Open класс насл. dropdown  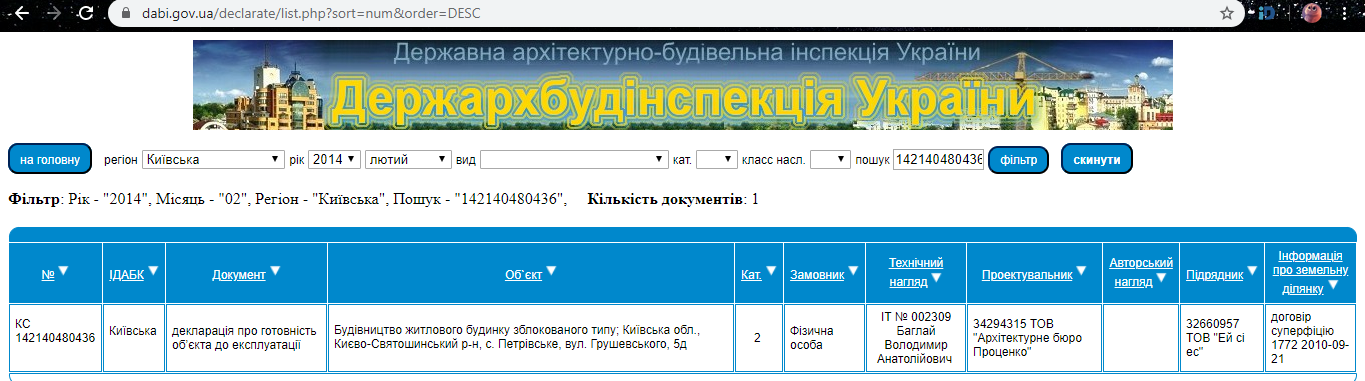click(830, 159)
